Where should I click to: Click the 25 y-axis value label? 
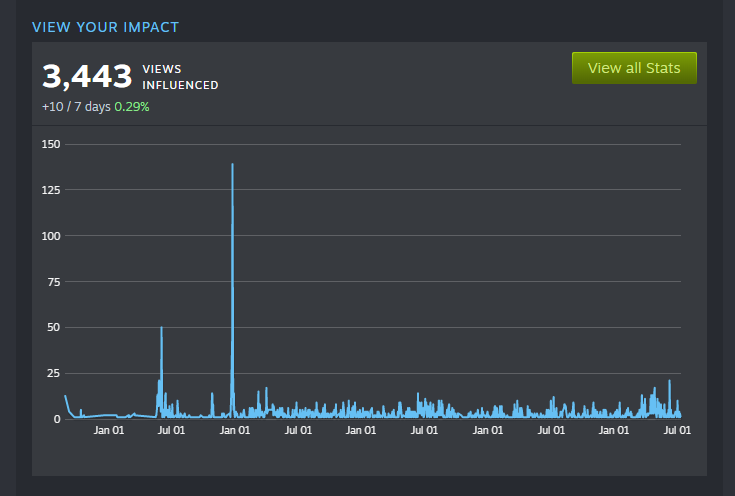tap(53, 373)
